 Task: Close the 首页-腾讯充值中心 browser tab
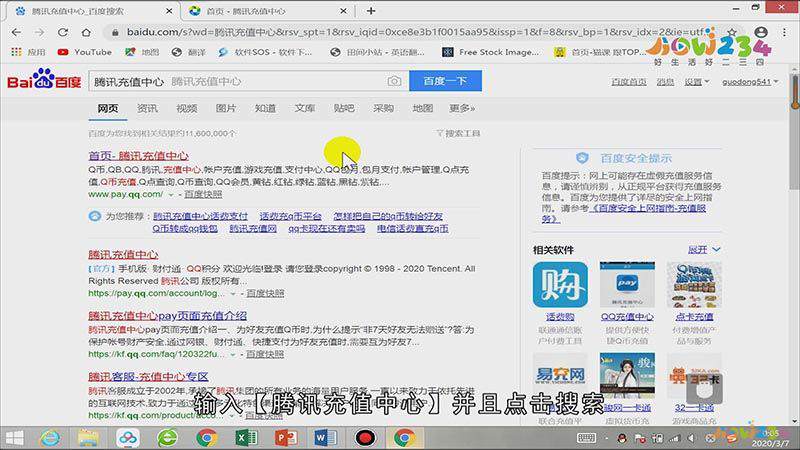(343, 11)
